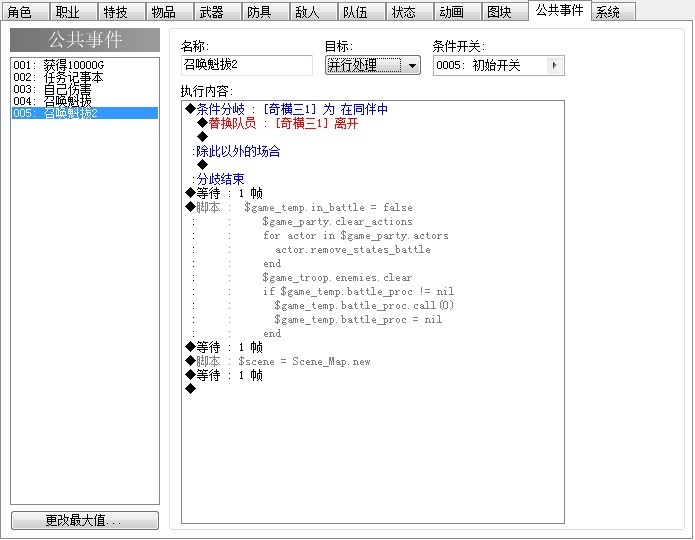The width and height of the screenshot is (695, 540).
Task: Go to the 防具 tab
Action: click(265, 12)
